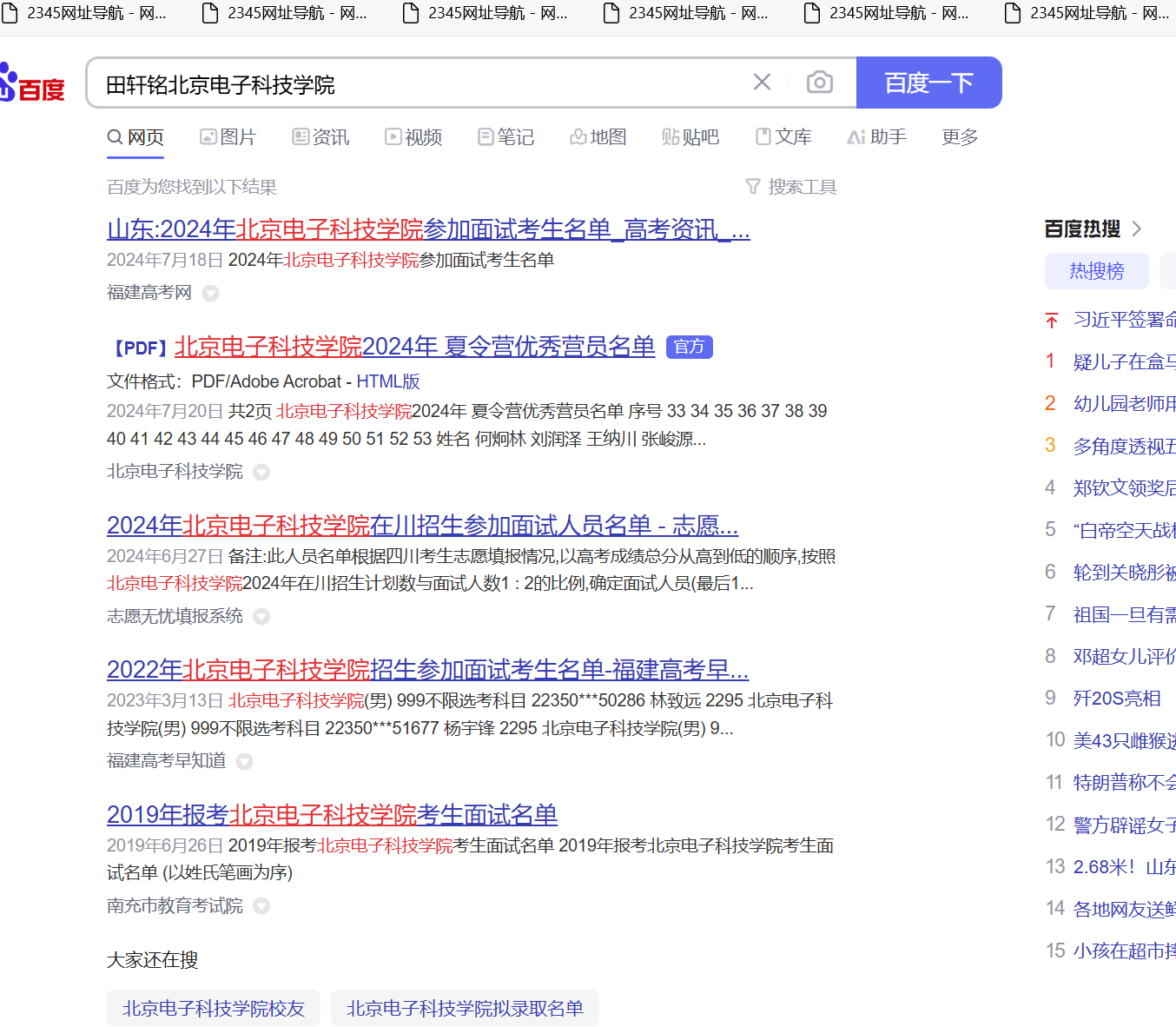Click the page icon on the sixth browser tab
Image resolution: width=1176 pixels, height=1027 pixels.
(1013, 13)
